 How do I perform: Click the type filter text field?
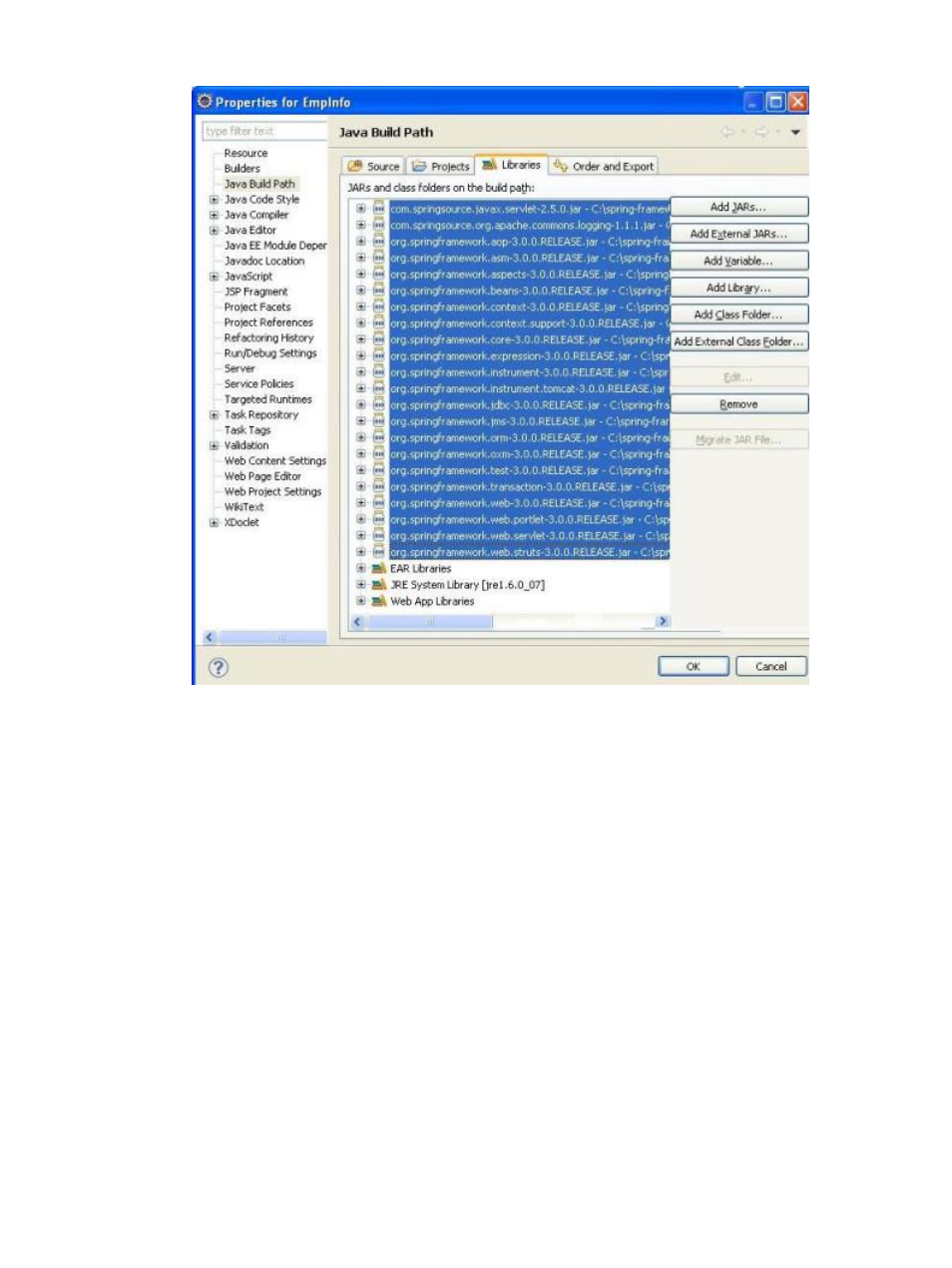coord(264,131)
